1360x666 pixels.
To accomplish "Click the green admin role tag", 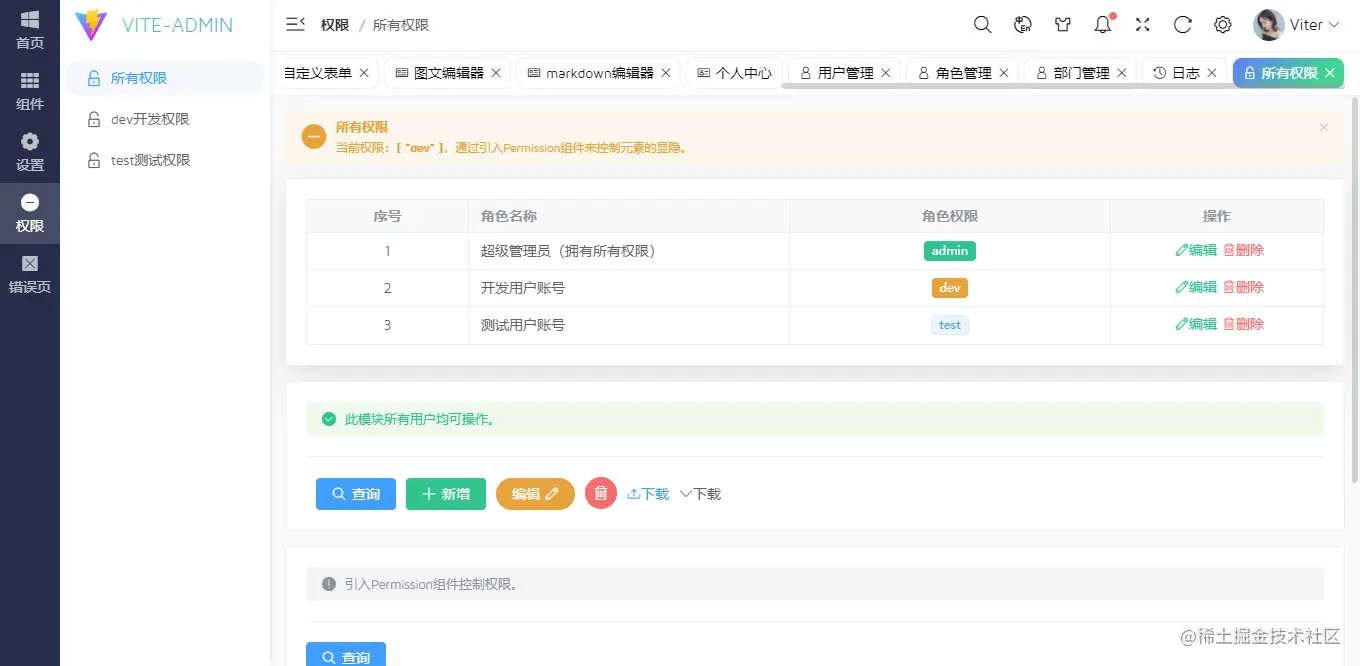I will (949, 250).
